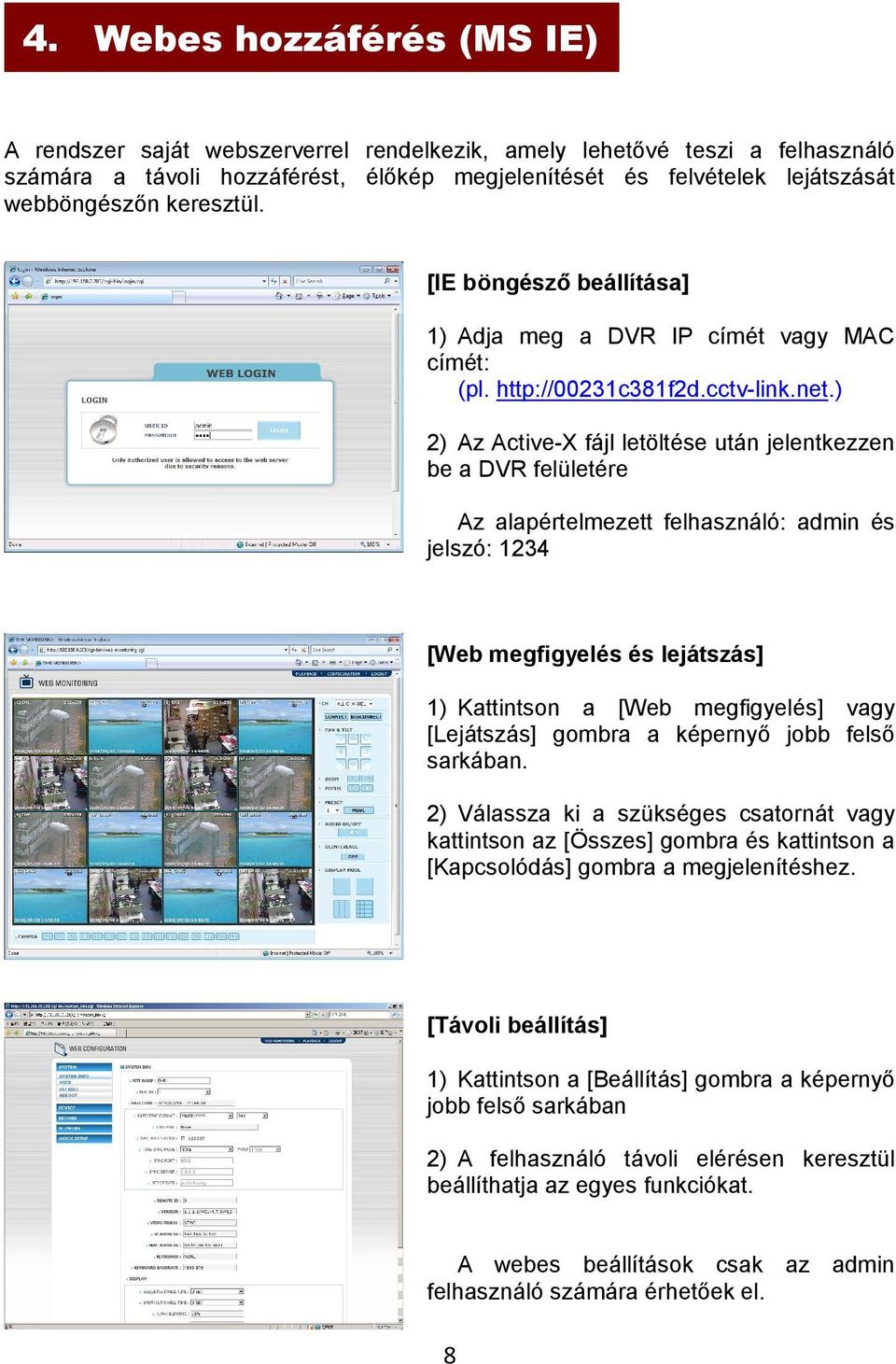896x1364 pixels.
Task: Click LOGIN button on Web Login page
Action: coord(279,430)
